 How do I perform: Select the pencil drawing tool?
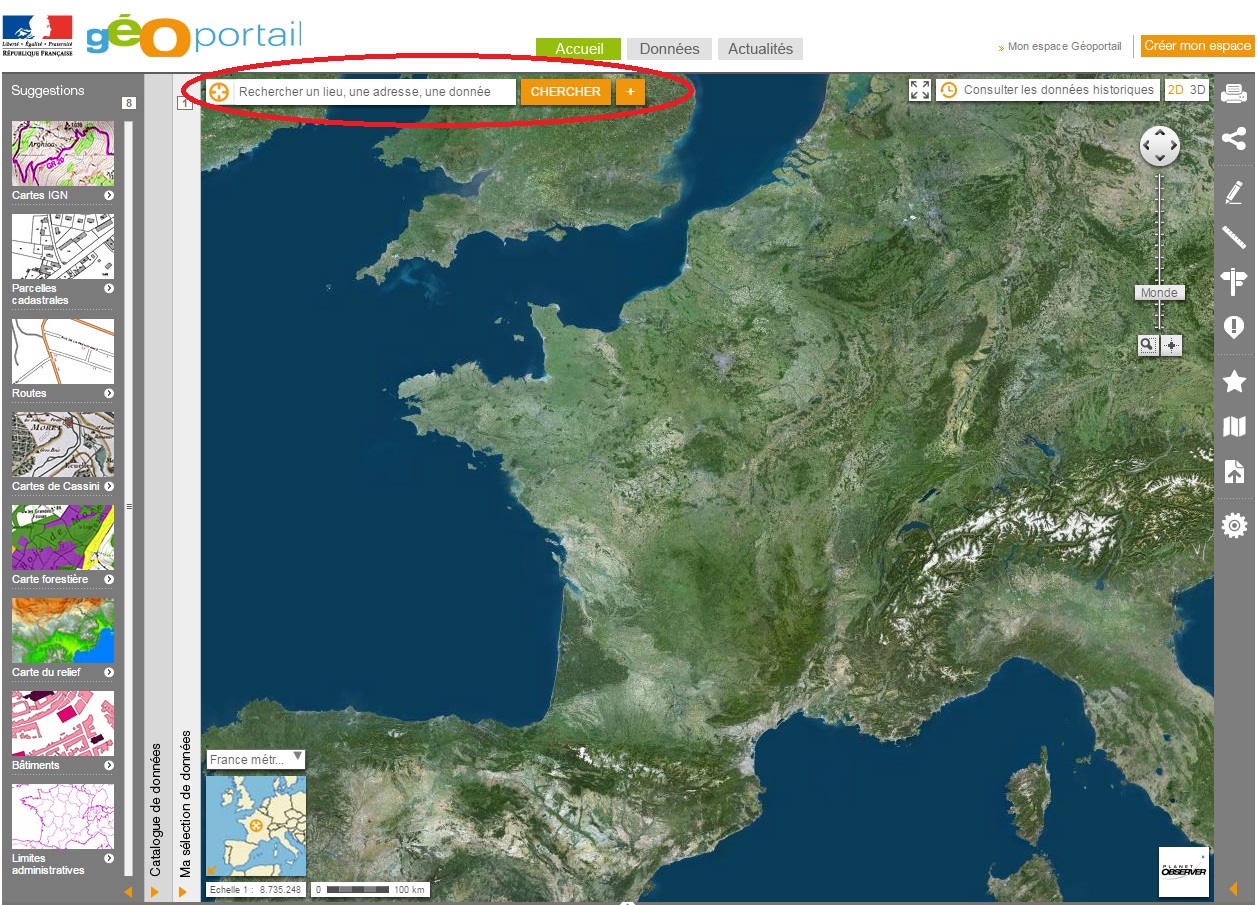(1234, 192)
